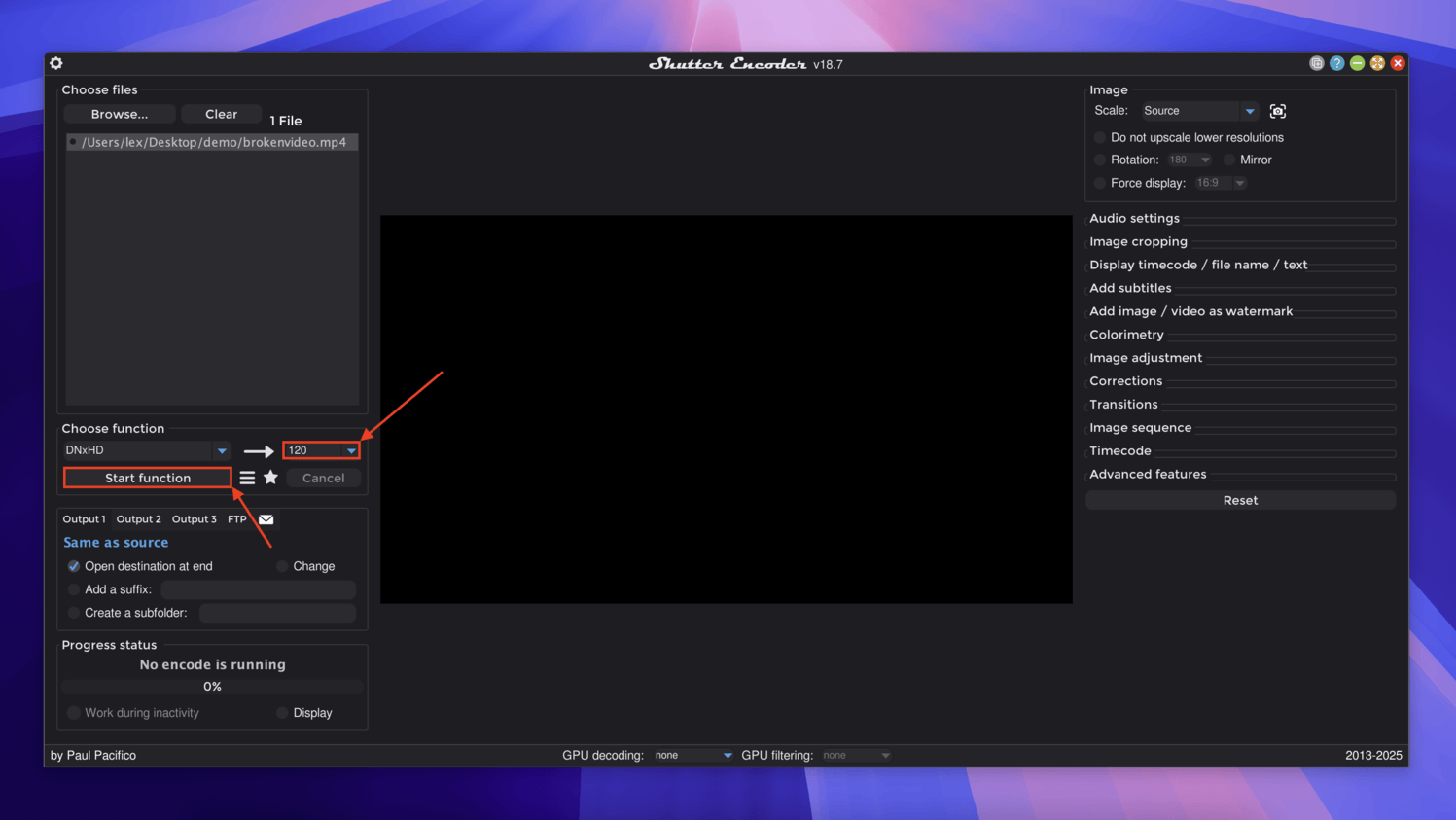Image resolution: width=1456 pixels, height=820 pixels.
Task: Select the Change radio option
Action: 282,566
